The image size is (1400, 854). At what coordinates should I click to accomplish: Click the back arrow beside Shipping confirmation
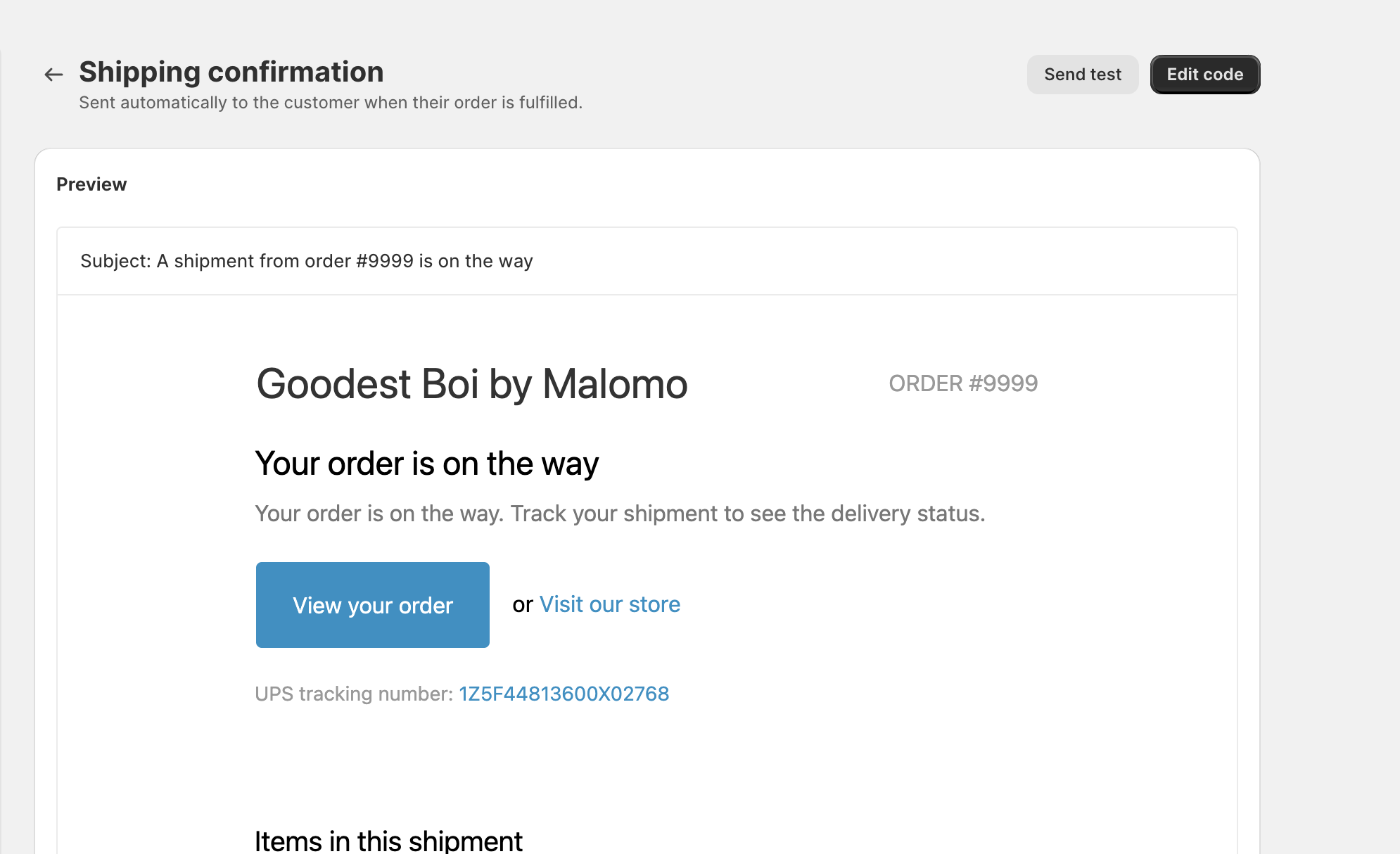pyautogui.click(x=53, y=75)
